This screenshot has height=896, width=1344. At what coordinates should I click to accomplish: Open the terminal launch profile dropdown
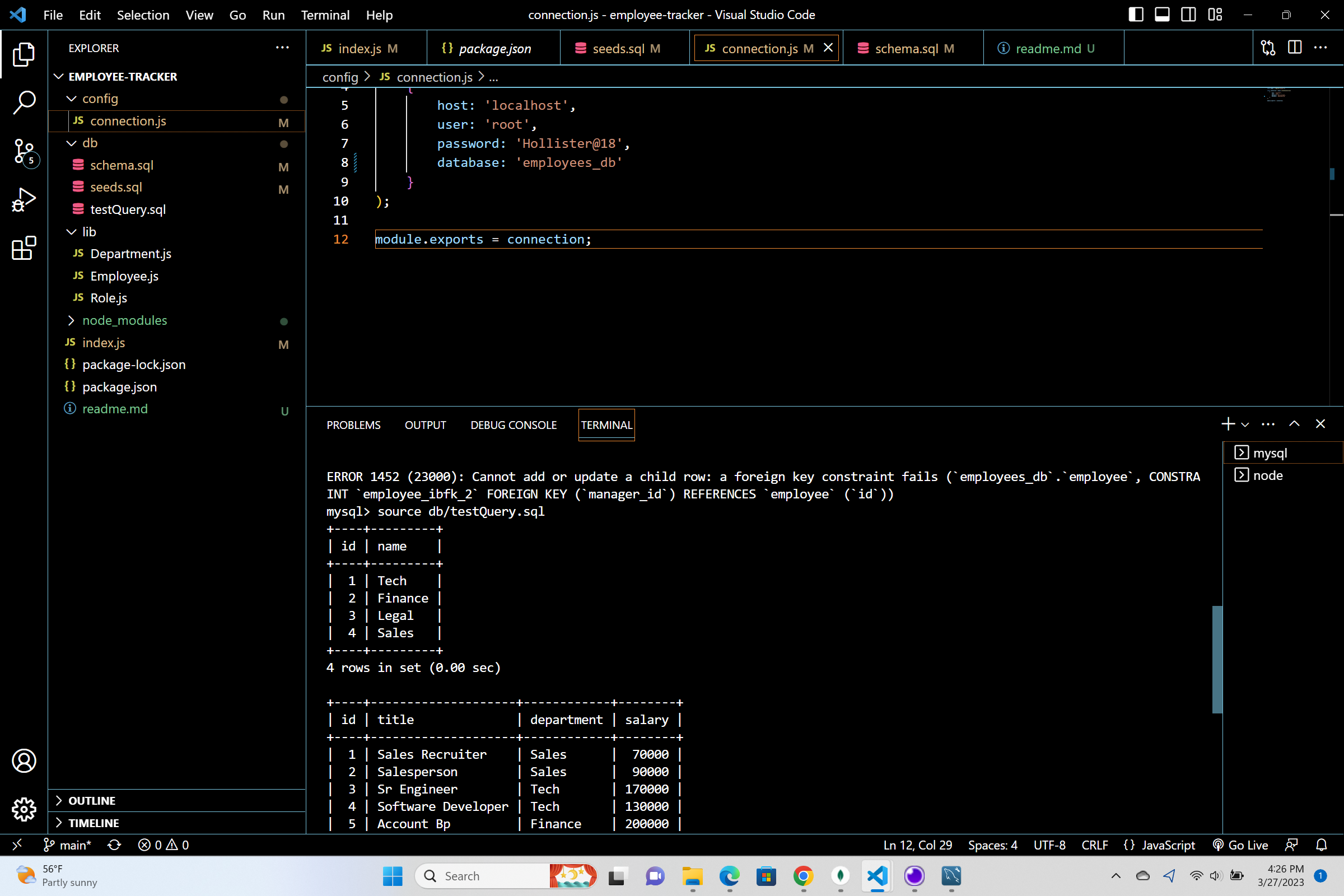[x=1243, y=423]
